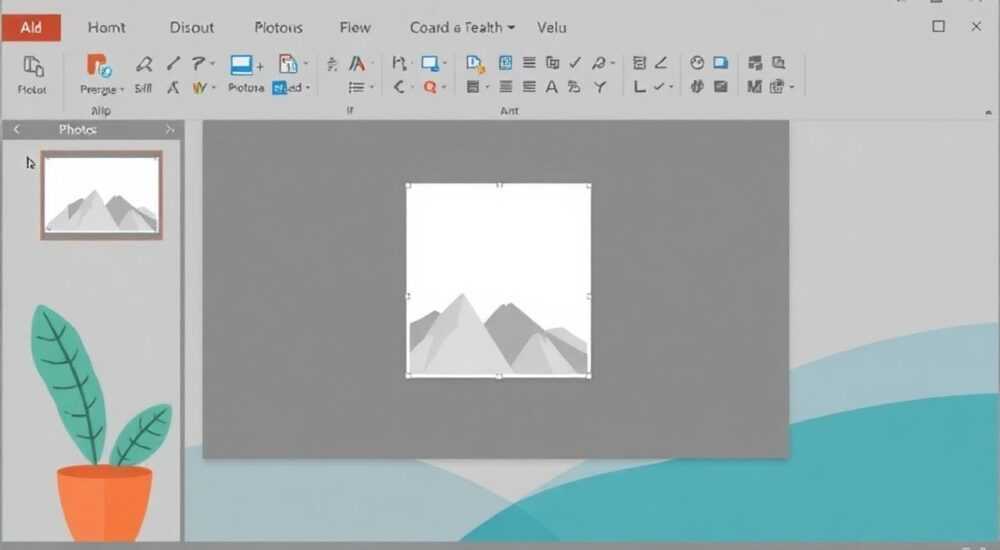Click the blue window icon beside the clock face
Viewport: 1000px width, 550px height.
point(721,63)
